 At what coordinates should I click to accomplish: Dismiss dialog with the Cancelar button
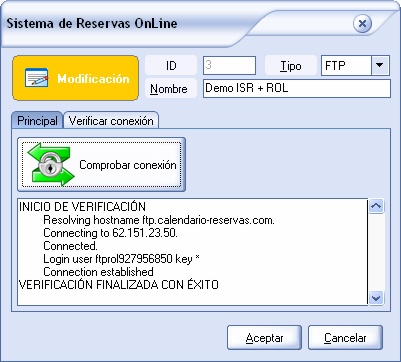tap(345, 338)
